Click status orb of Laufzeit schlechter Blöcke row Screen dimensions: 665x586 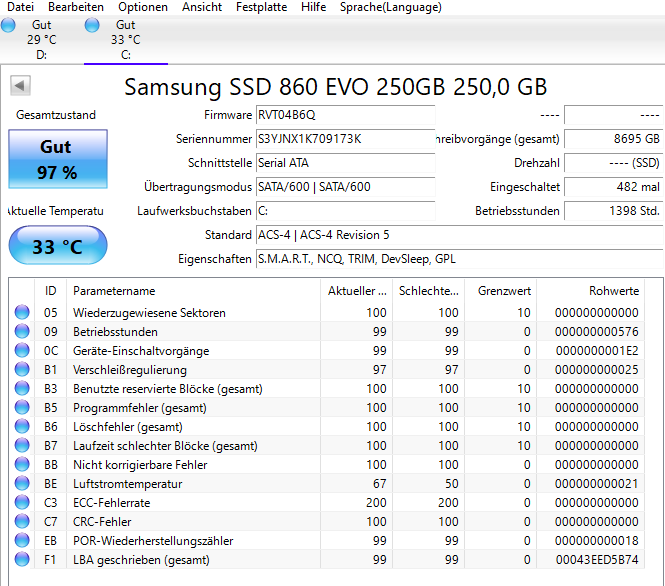tap(22, 445)
